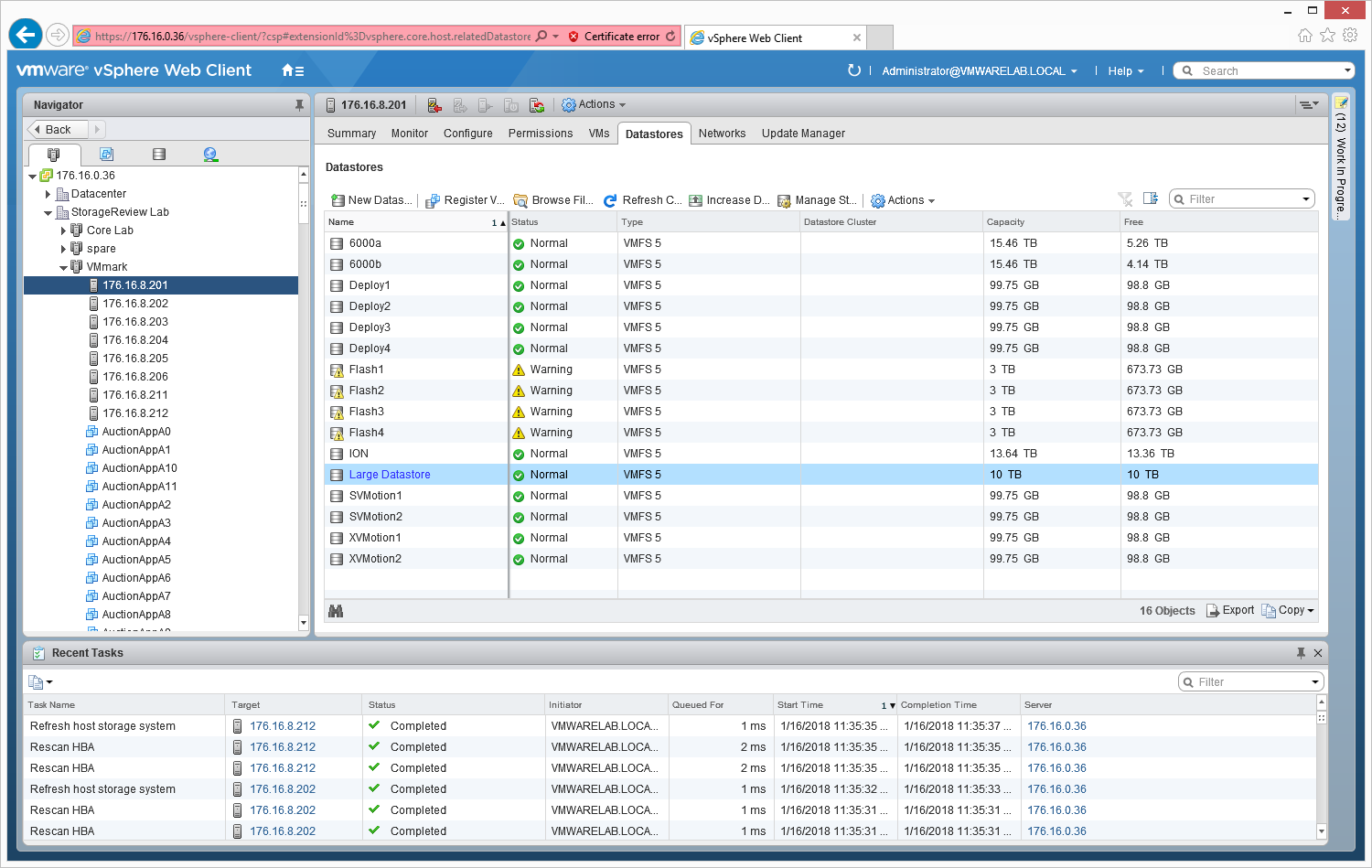This screenshot has width=1372, height=868.
Task: Open the Help dropdown menu
Action: (x=1126, y=71)
